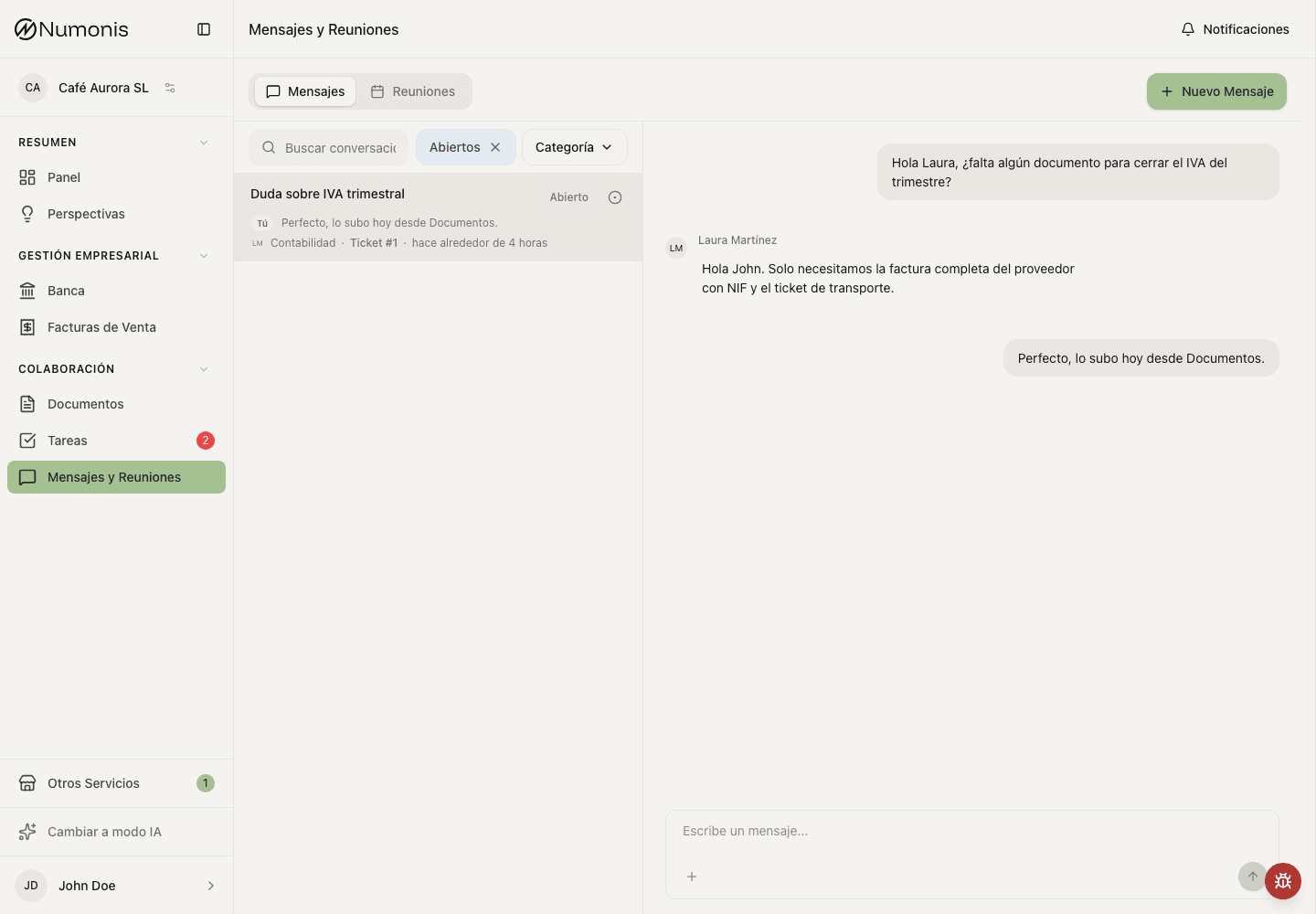Click the Banca bank icon
Viewport: 1316px width, 914px height.
point(27,291)
